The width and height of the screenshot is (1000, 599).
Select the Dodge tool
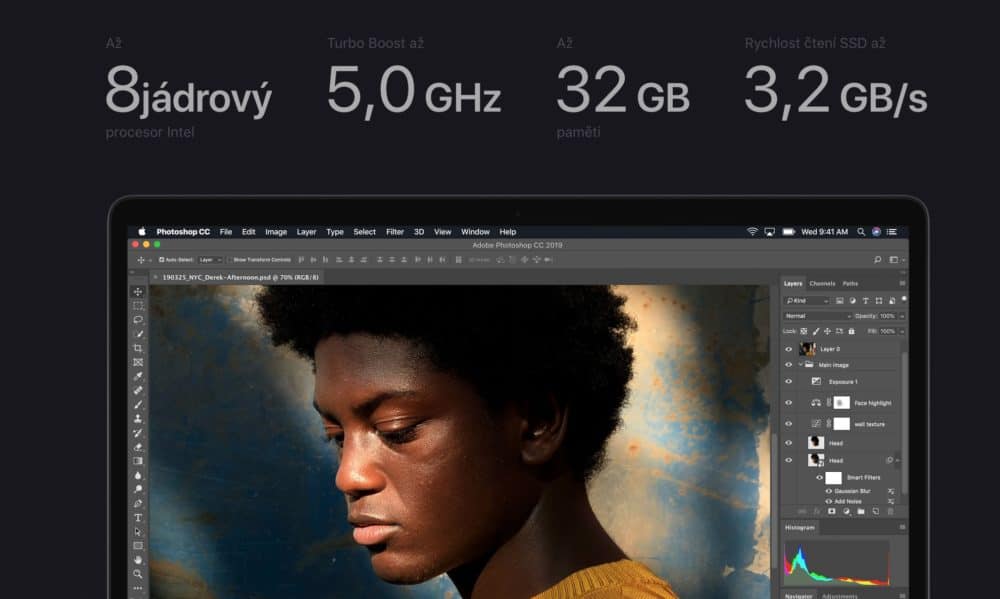(138, 489)
